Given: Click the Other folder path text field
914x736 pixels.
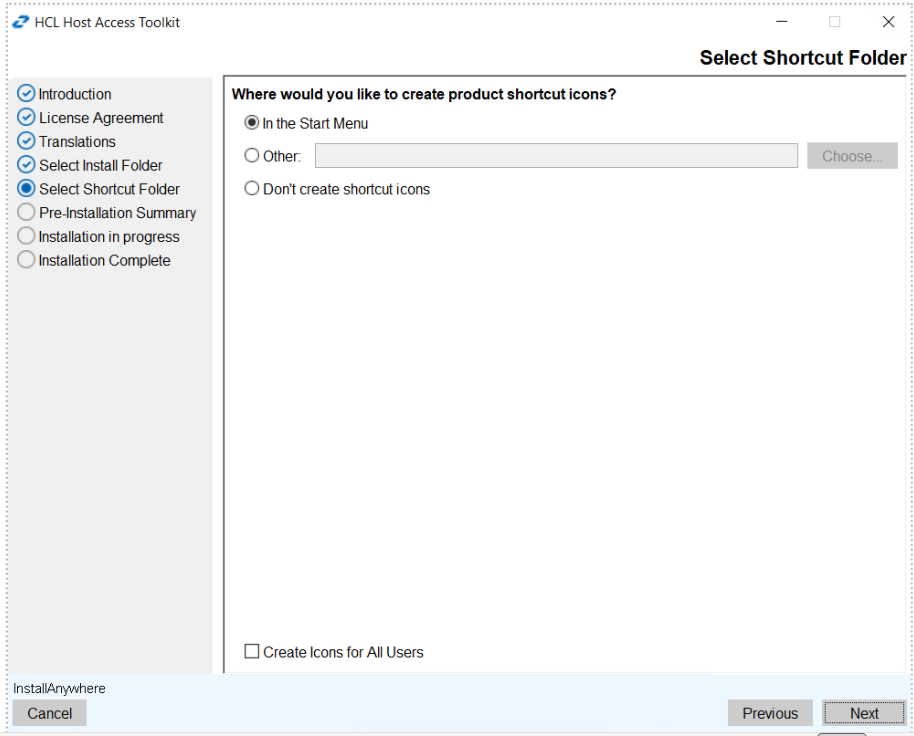Looking at the screenshot, I should 556,156.
